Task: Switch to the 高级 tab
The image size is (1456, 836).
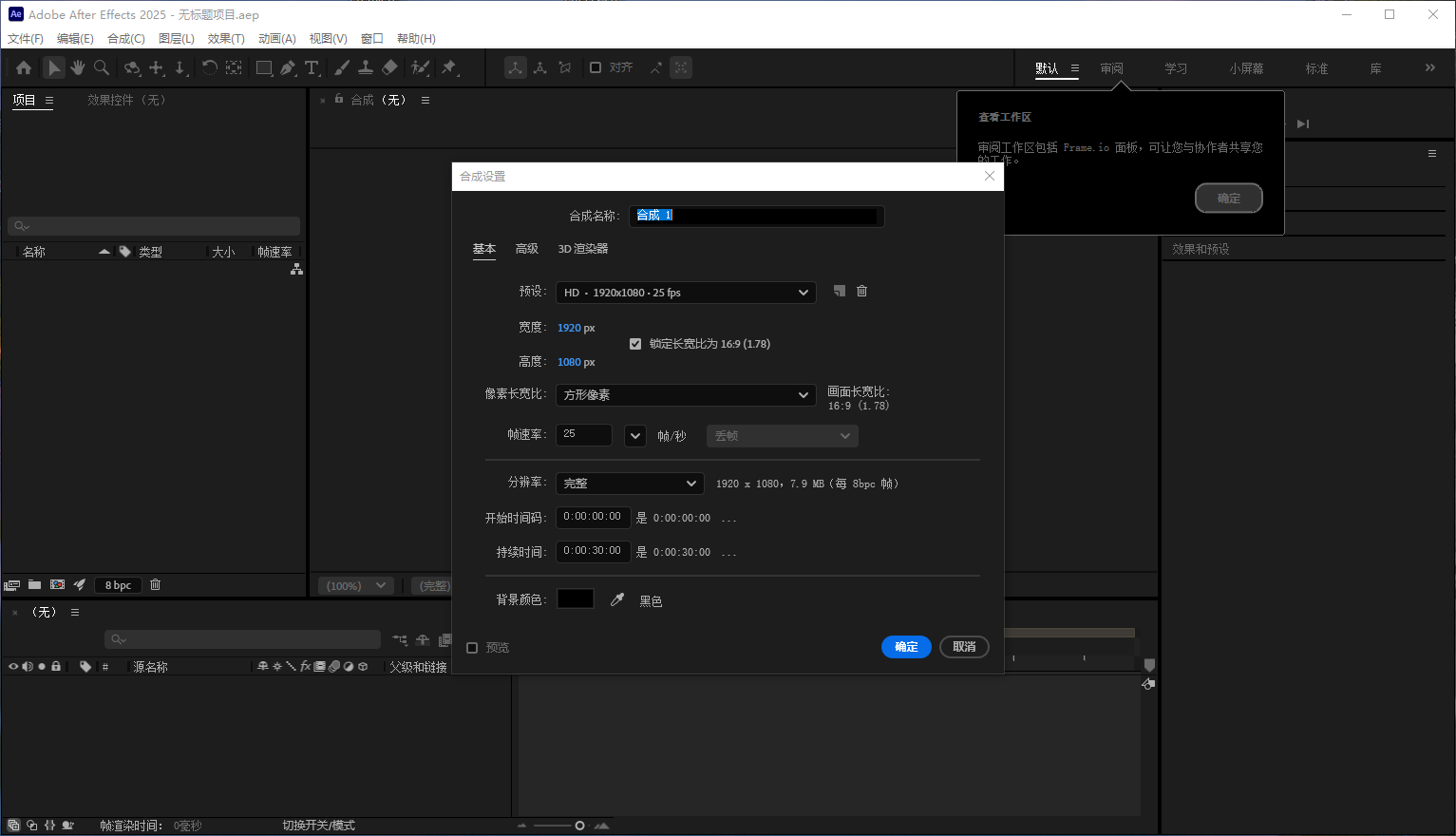Action: pos(526,249)
